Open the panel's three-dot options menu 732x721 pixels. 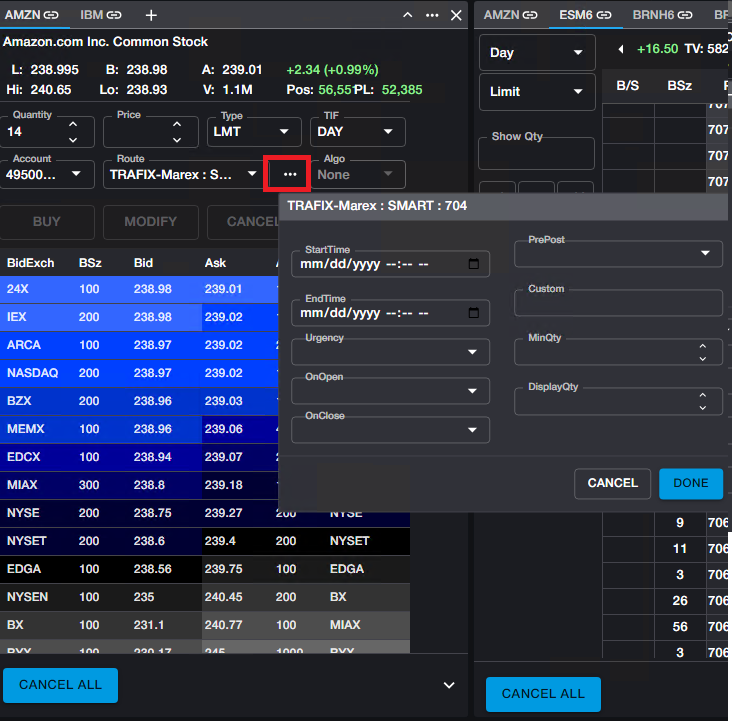[432, 15]
